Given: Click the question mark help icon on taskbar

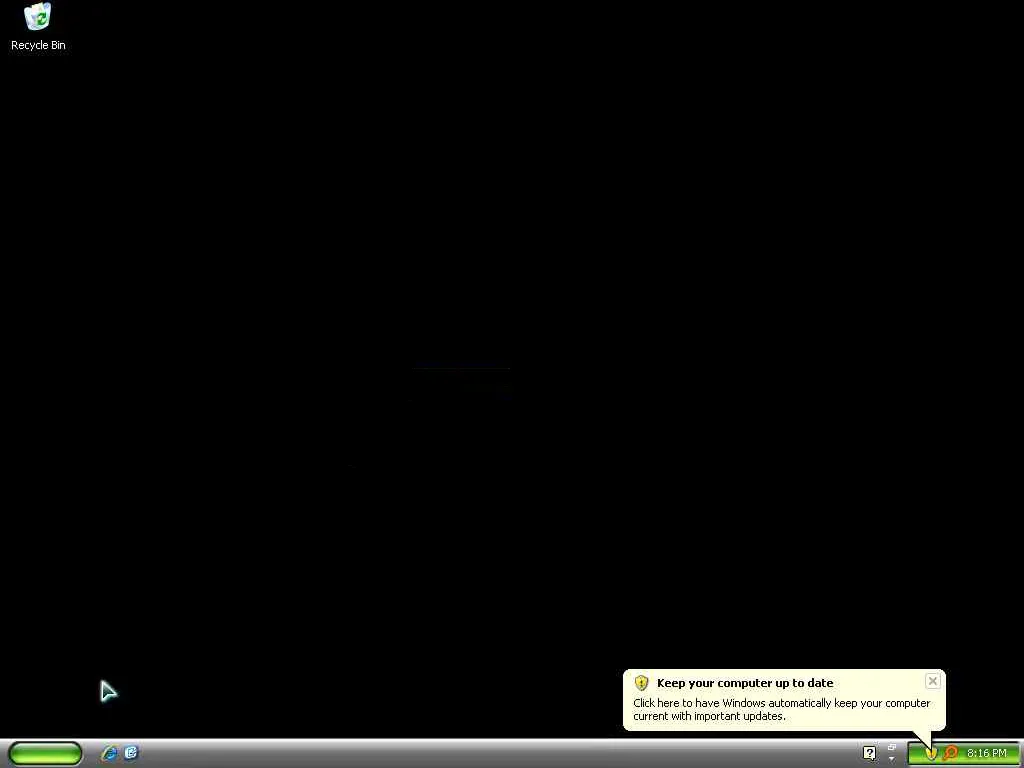Looking at the screenshot, I should point(869,753).
